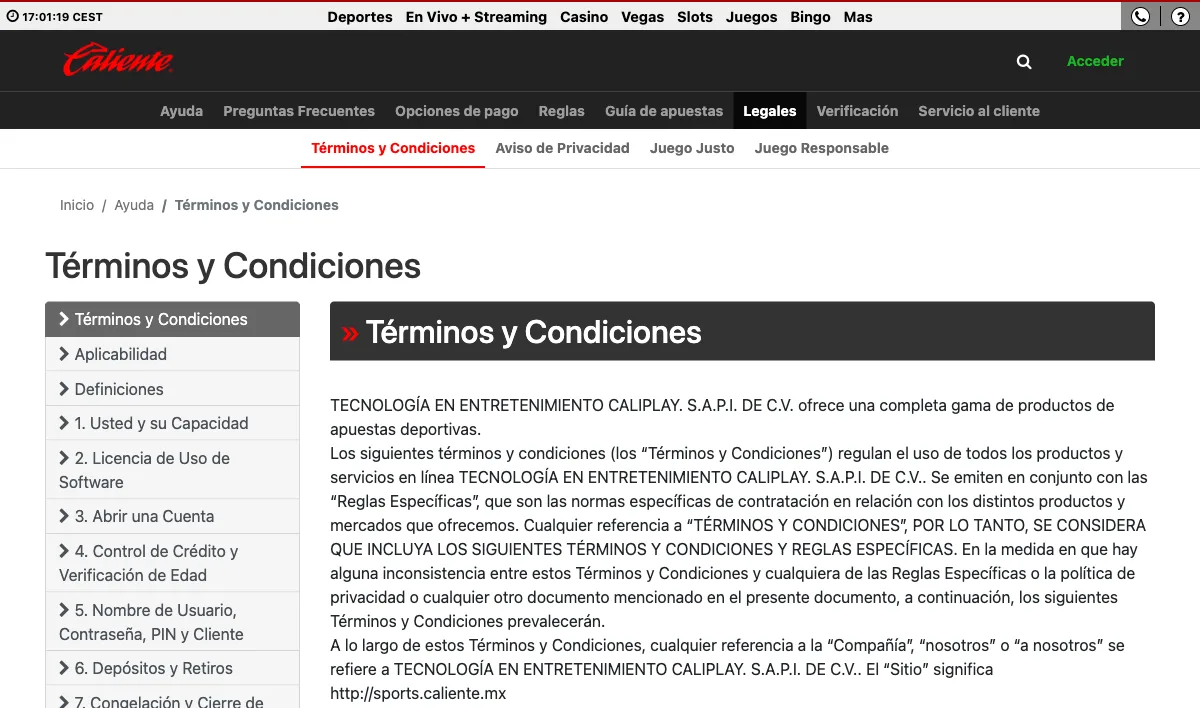This screenshot has width=1200, height=708.
Task: Open 6. Depósitos y Retiros item
Action: (172, 668)
